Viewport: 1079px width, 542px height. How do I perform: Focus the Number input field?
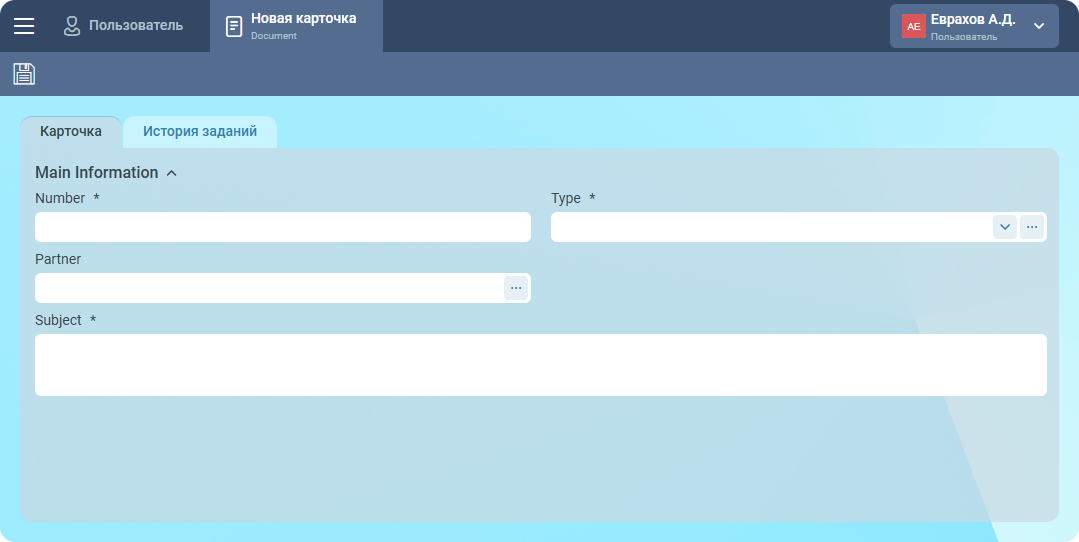282,227
